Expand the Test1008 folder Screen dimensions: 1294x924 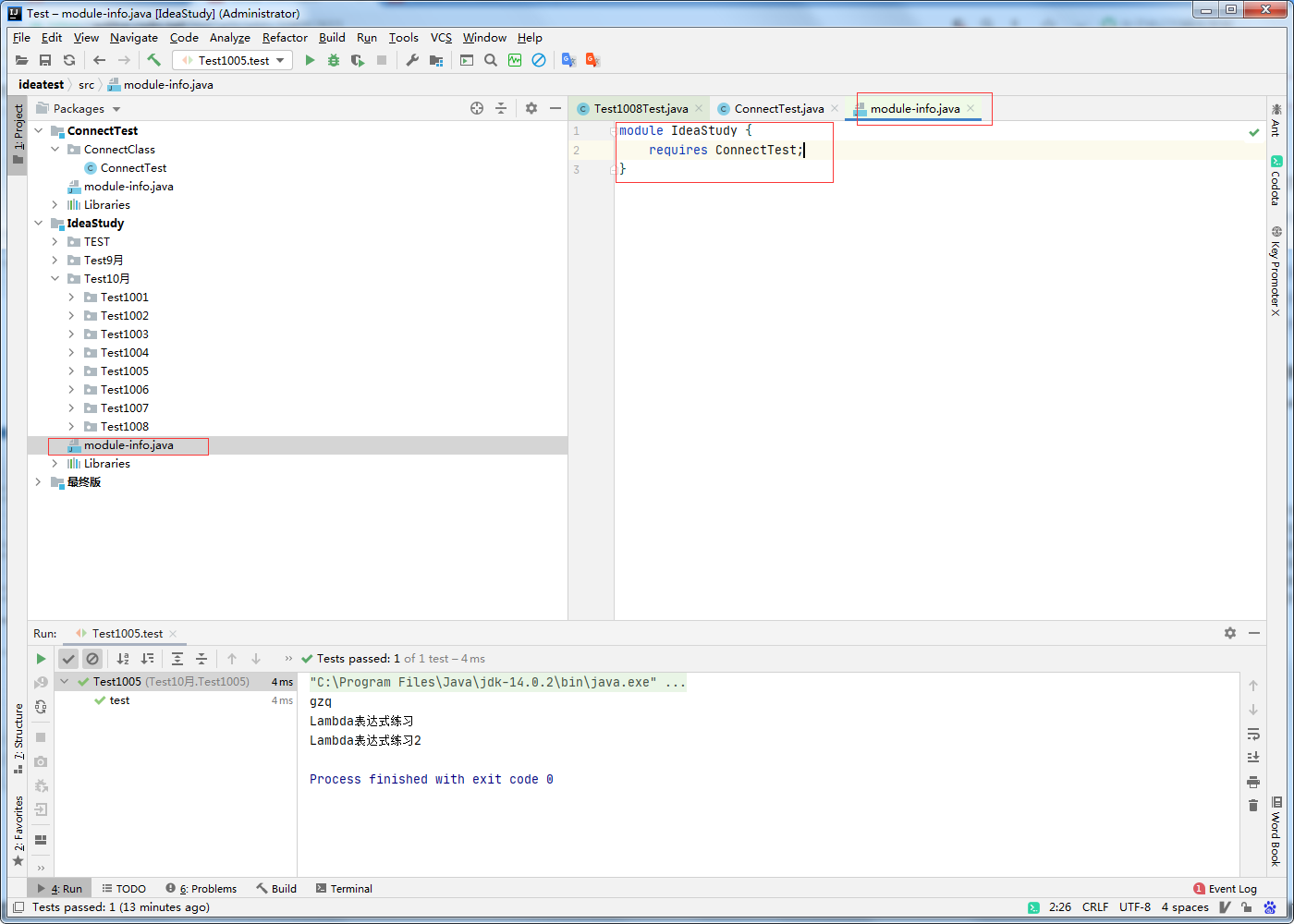[69, 426]
